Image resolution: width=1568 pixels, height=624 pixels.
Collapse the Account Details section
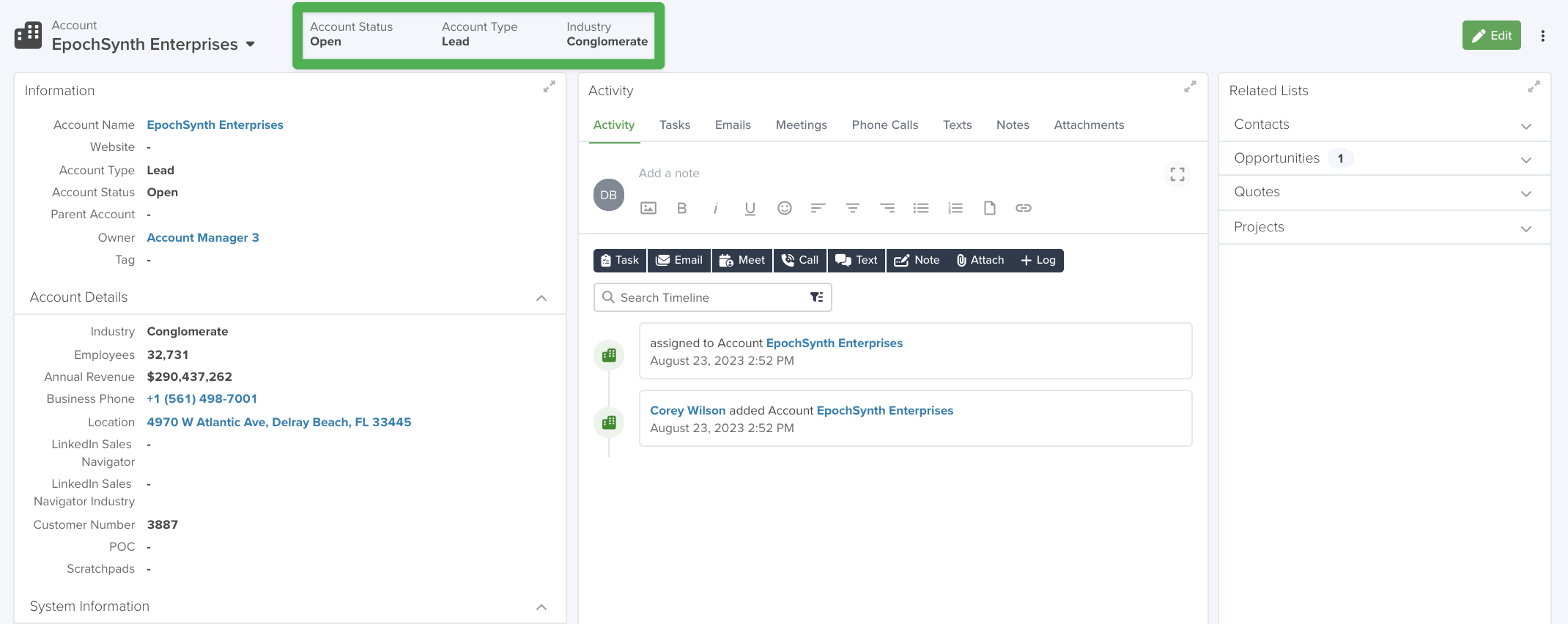541,298
